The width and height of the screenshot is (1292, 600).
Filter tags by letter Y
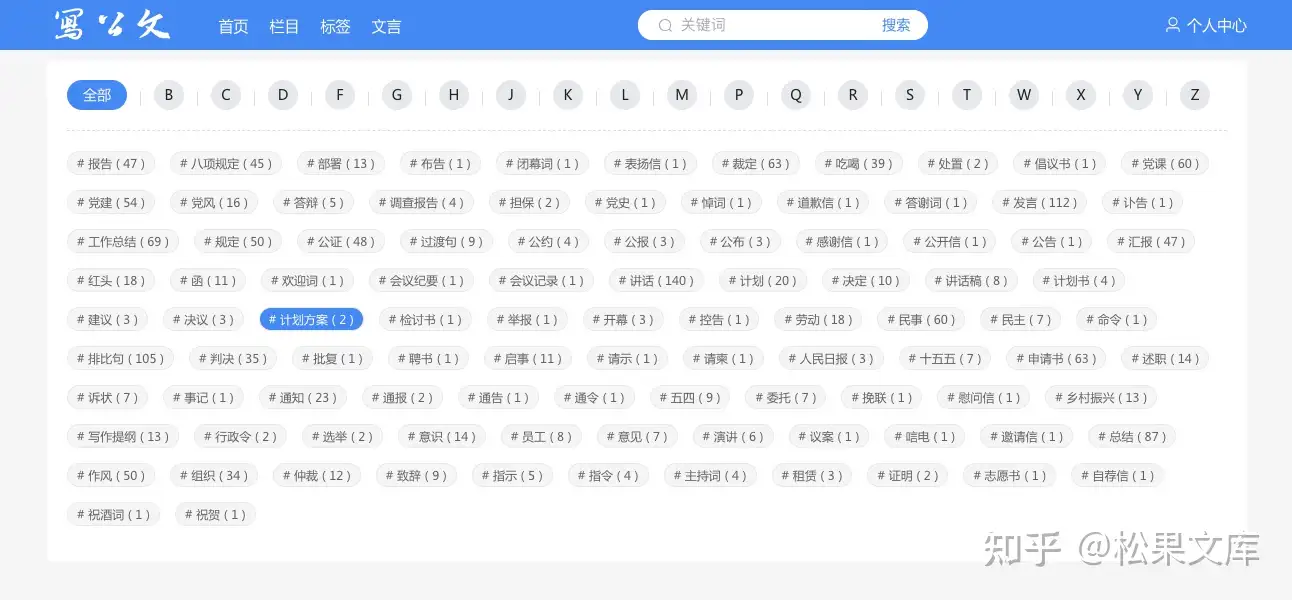pyautogui.click(x=1138, y=95)
